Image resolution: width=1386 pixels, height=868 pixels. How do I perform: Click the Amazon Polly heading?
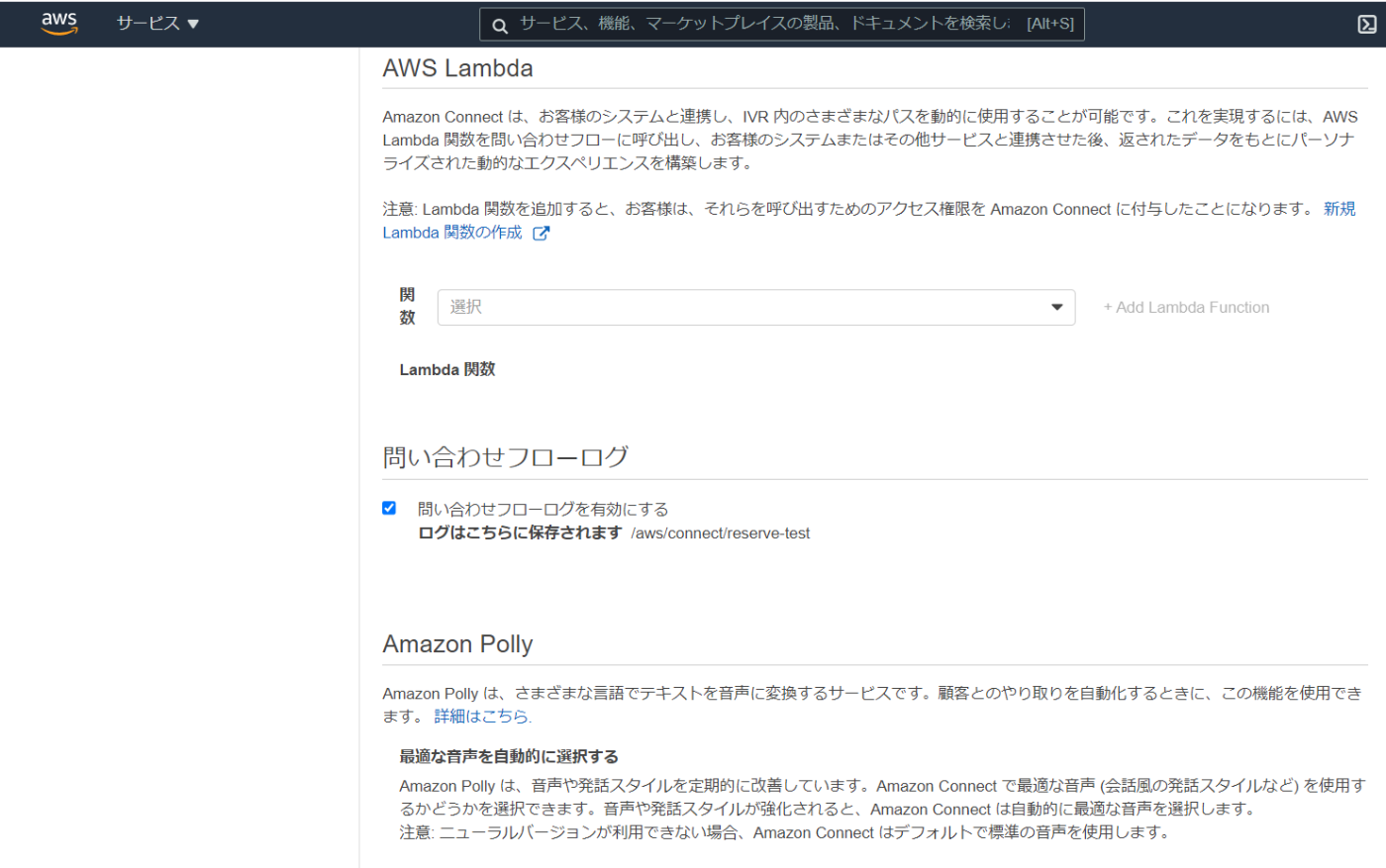click(457, 644)
